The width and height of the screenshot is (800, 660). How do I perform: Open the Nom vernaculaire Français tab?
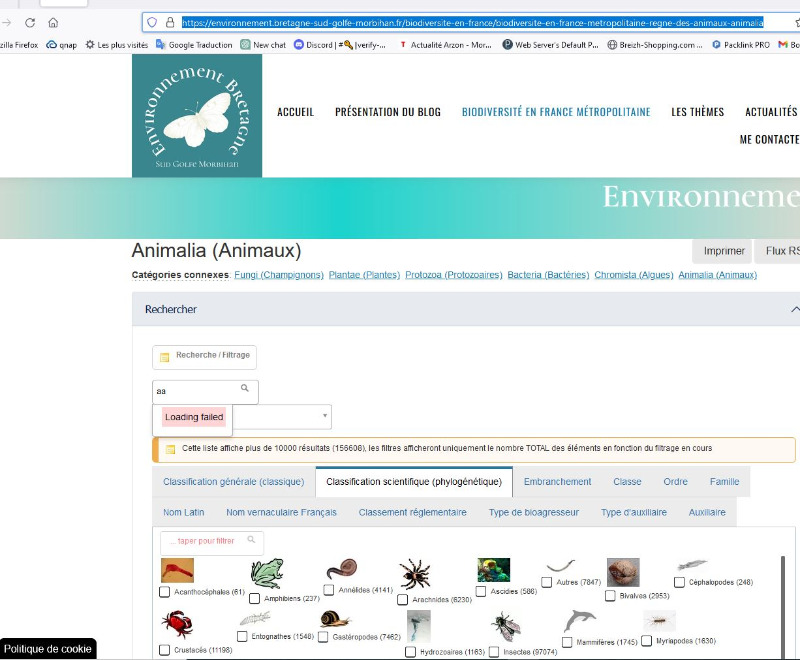click(282, 512)
